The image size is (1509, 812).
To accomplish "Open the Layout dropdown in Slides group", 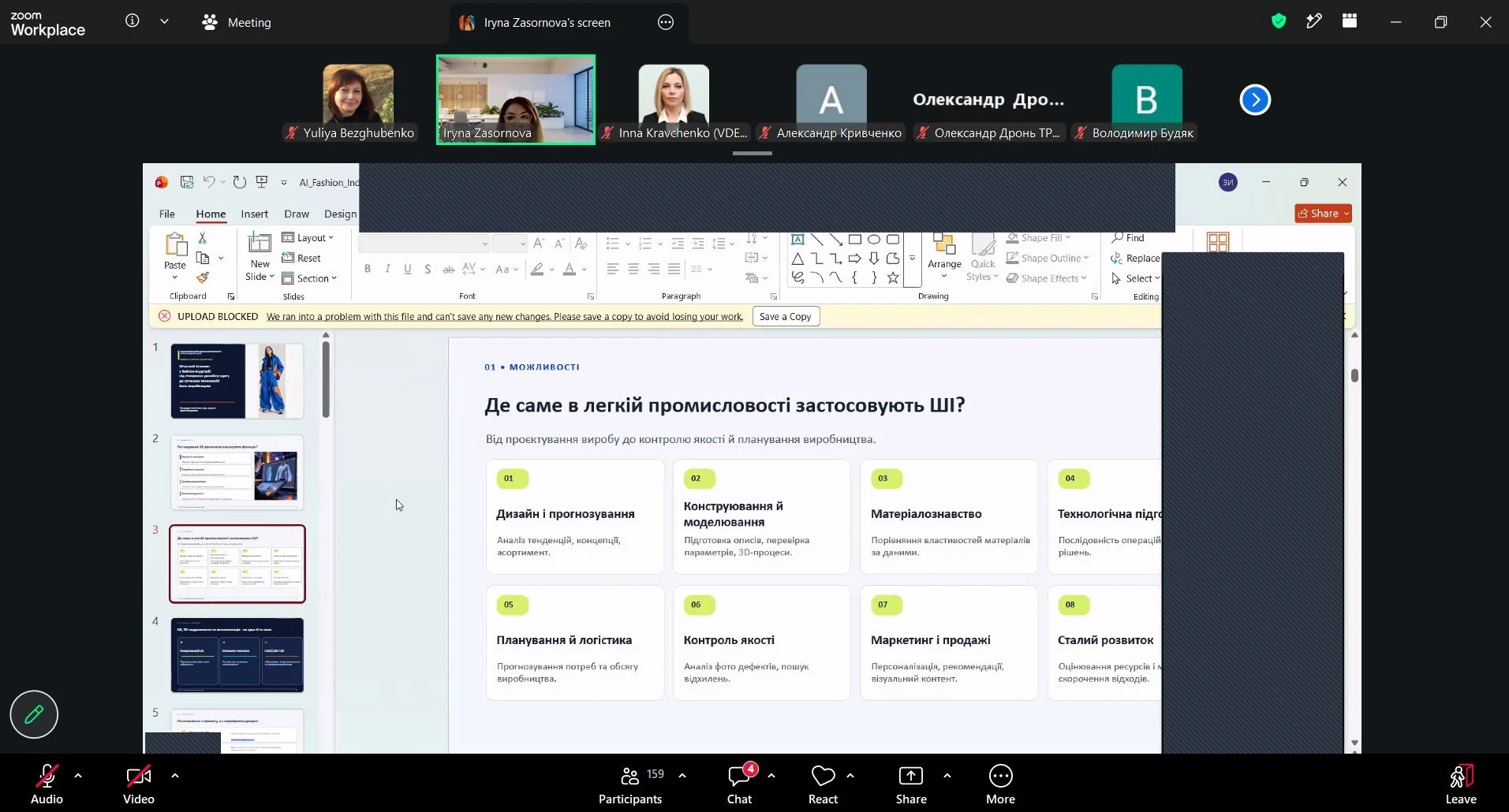I will click(x=308, y=237).
